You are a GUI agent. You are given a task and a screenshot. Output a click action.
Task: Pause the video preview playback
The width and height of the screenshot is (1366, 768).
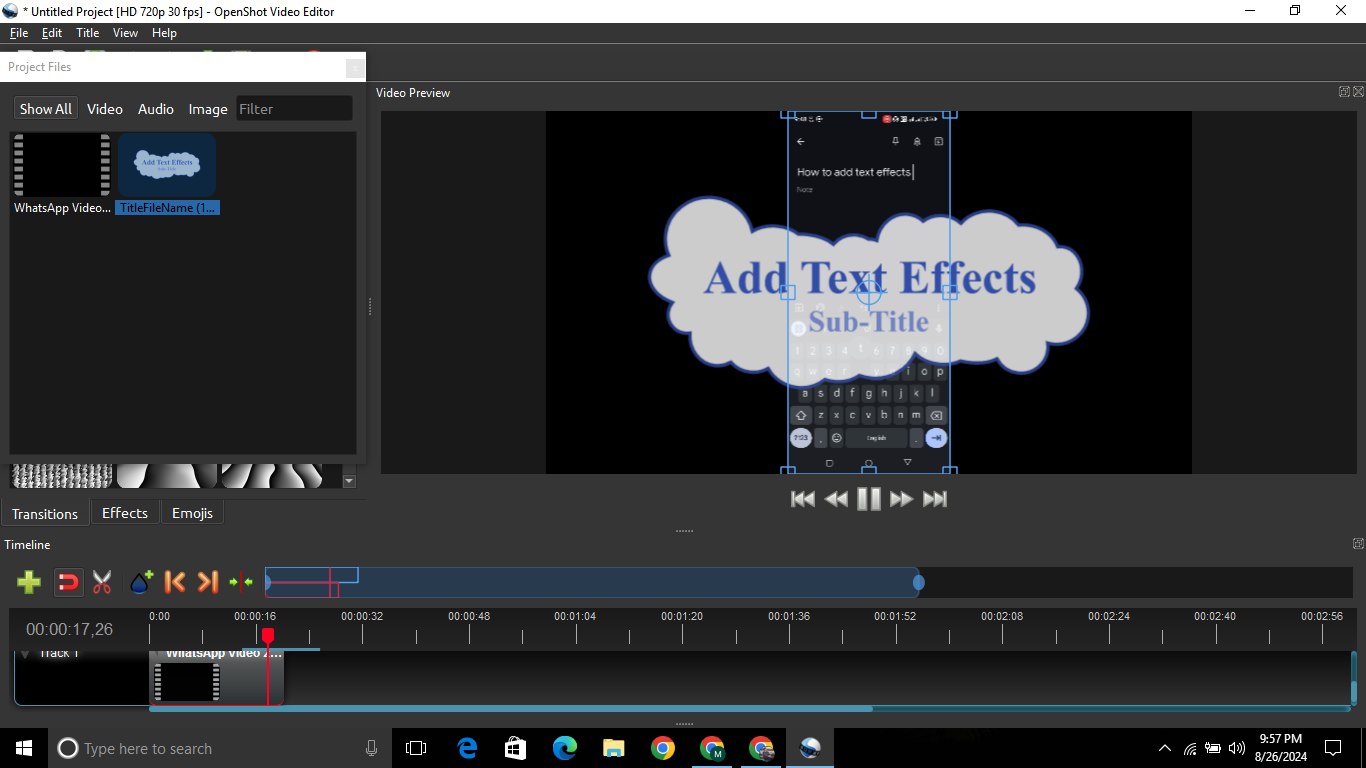click(869, 499)
